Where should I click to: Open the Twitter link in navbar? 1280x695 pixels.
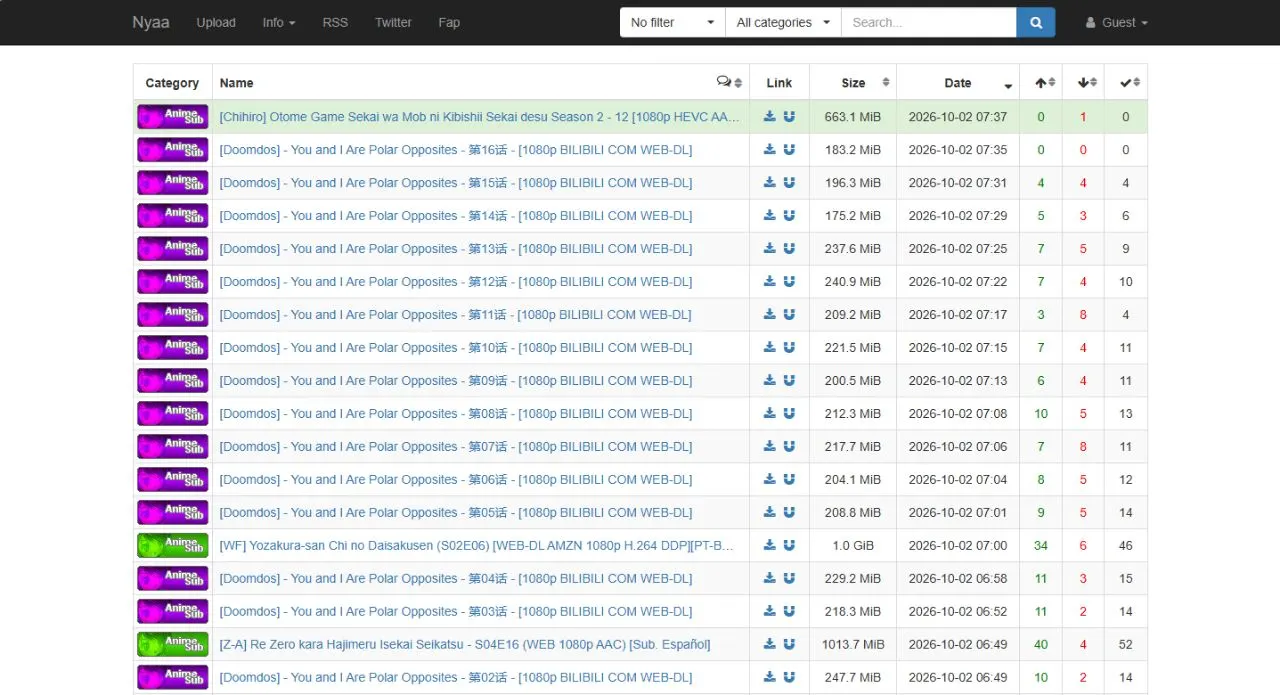393,22
